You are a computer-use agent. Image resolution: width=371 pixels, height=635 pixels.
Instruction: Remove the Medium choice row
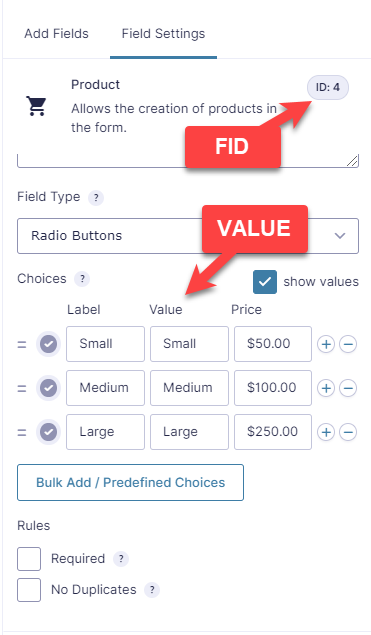pos(348,388)
